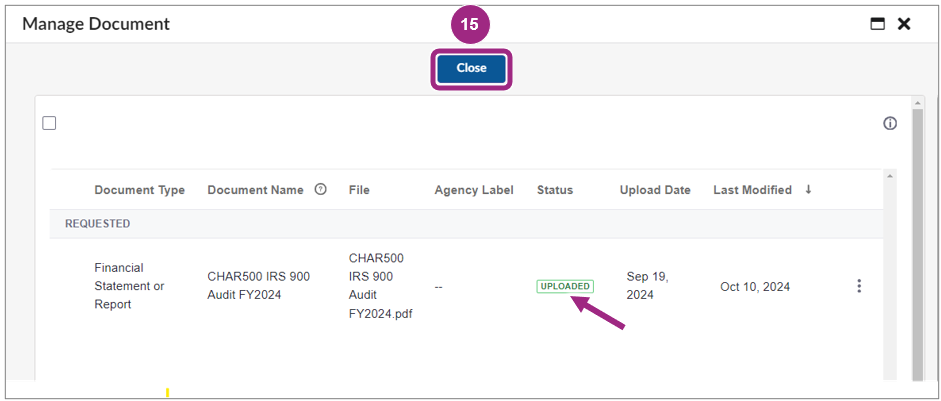Click the blue Close button
941x401 pixels.
pos(471,68)
